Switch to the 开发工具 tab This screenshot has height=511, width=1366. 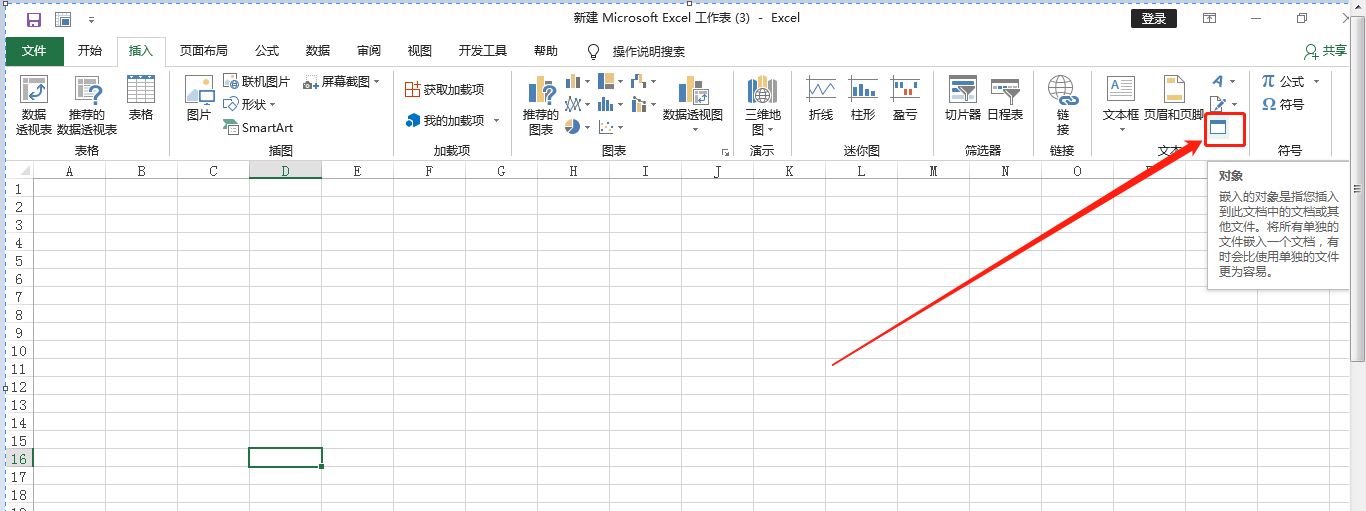click(483, 51)
